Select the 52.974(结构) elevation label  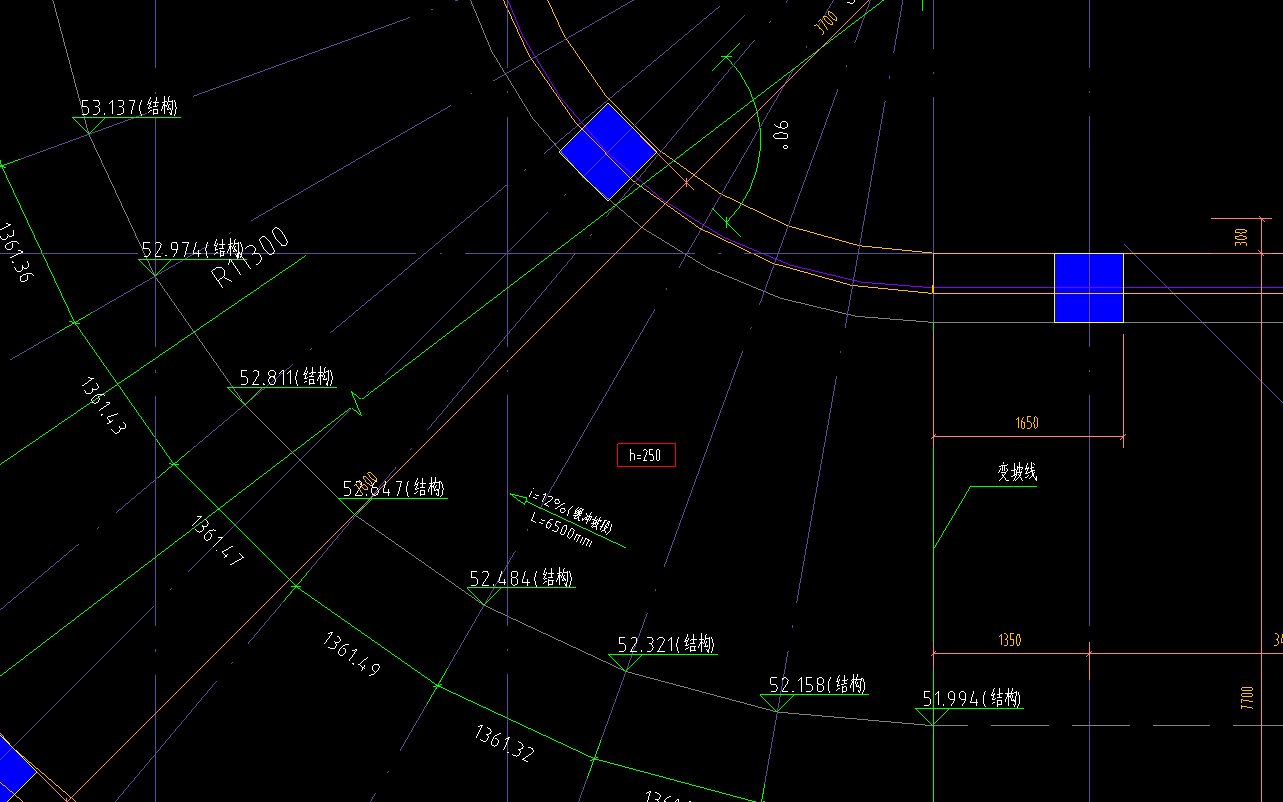click(192, 249)
